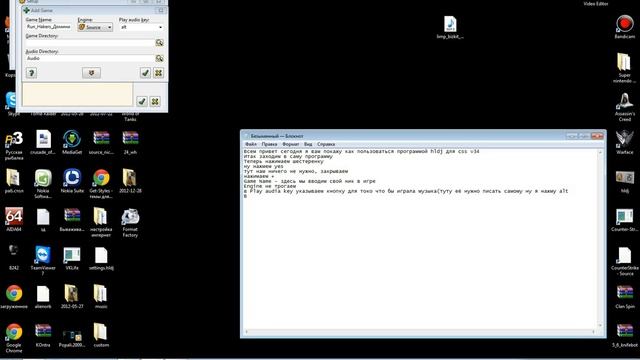The height and width of the screenshot is (360, 640).
Task: Select the Get-Styles Chrome shortcut icon
Action: [x=101, y=184]
